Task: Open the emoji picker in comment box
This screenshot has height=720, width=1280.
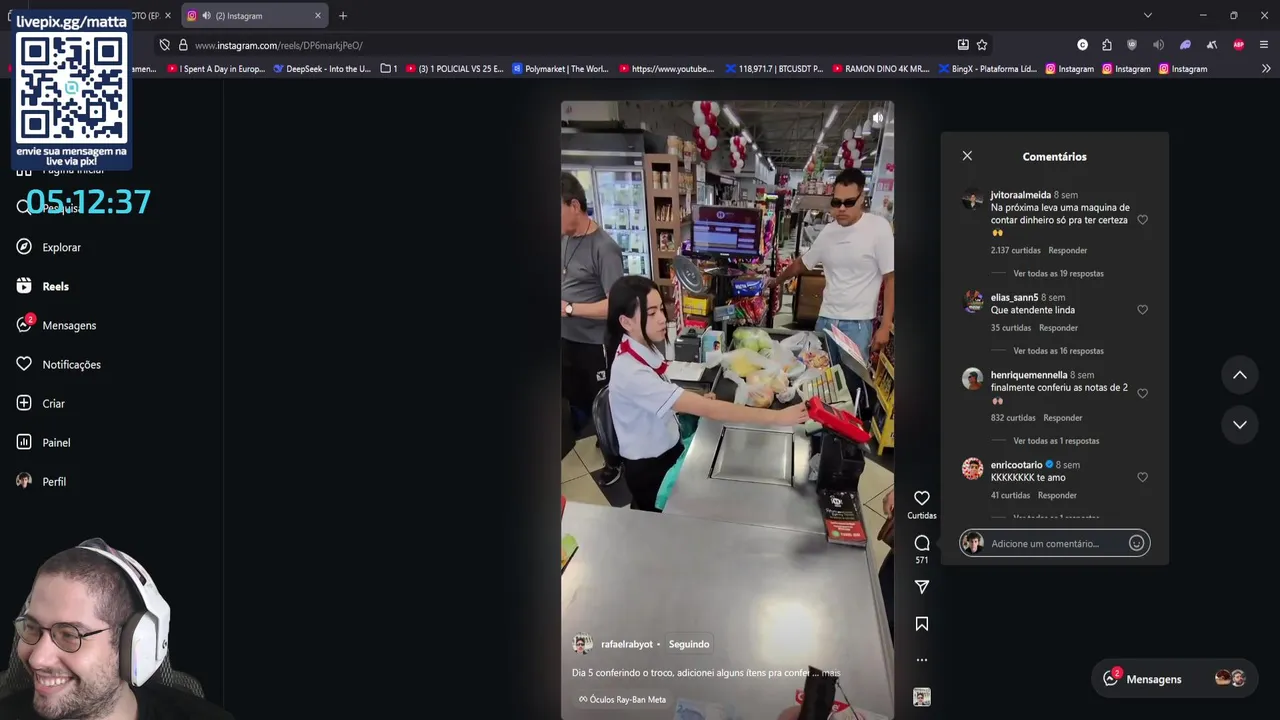Action: coord(1136,543)
